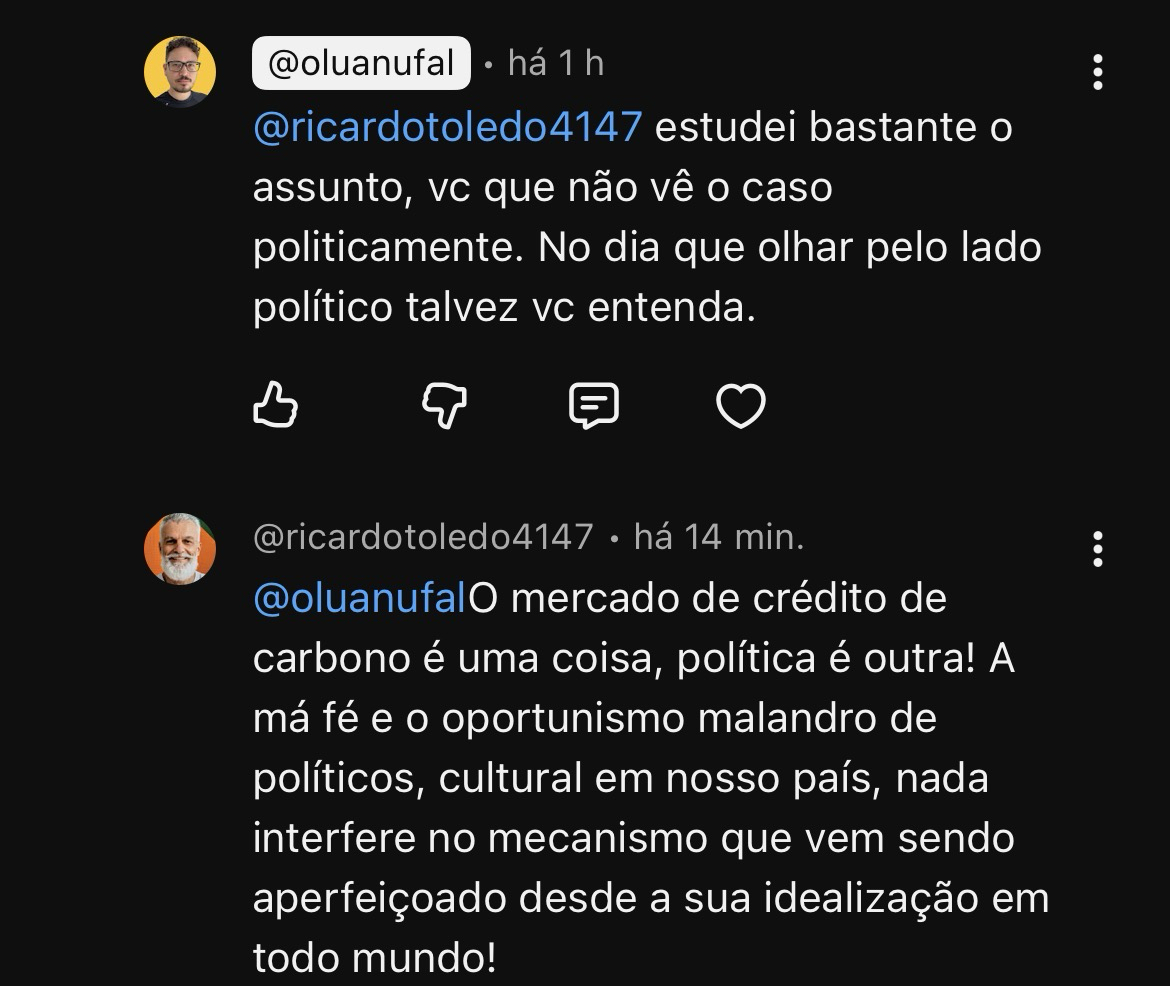This screenshot has height=986, width=1170.
Task: Click the "há 14 min." timestamp
Action: pyautogui.click(x=718, y=537)
